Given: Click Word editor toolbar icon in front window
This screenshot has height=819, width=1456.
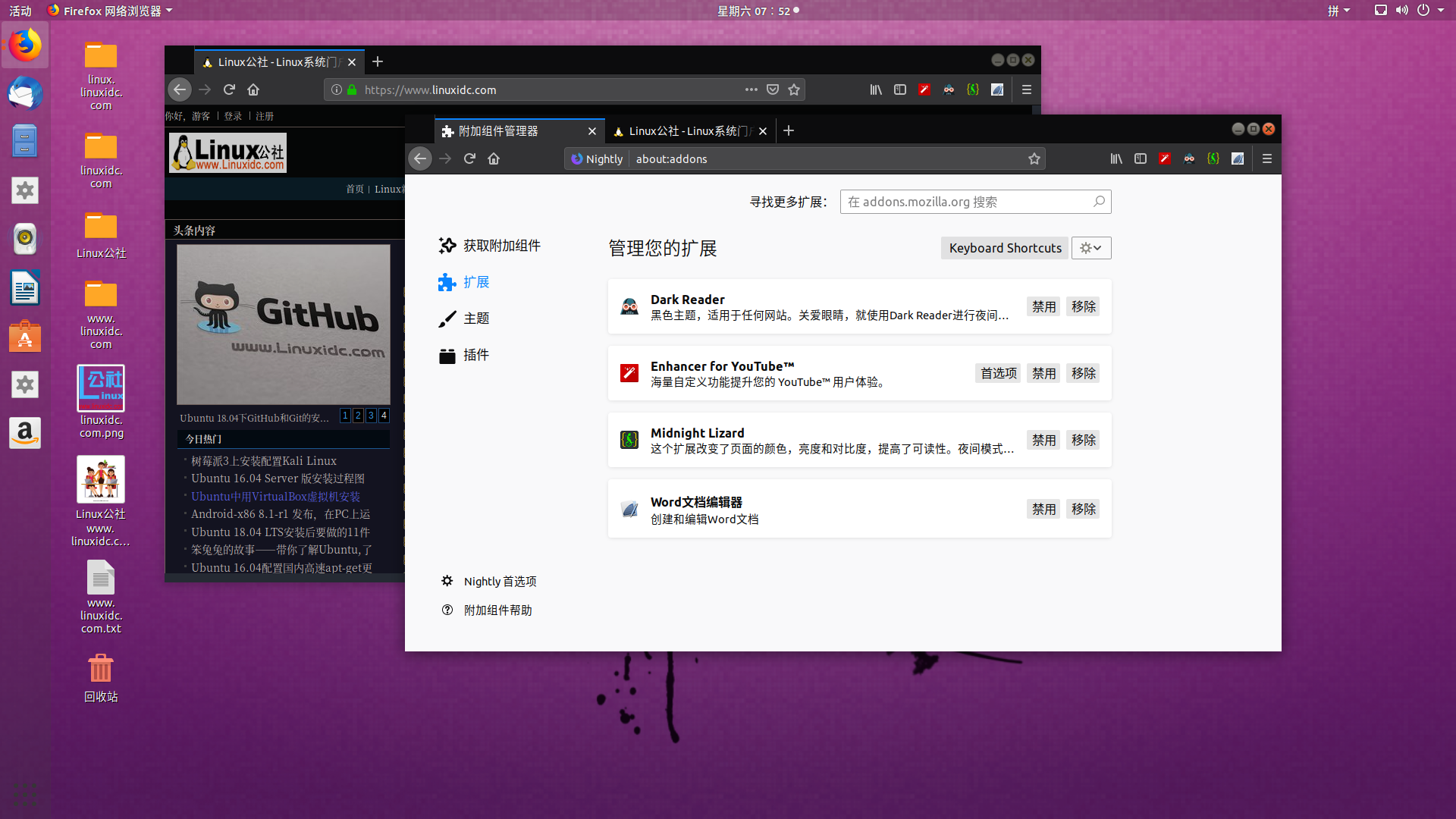Looking at the screenshot, I should tap(1238, 158).
